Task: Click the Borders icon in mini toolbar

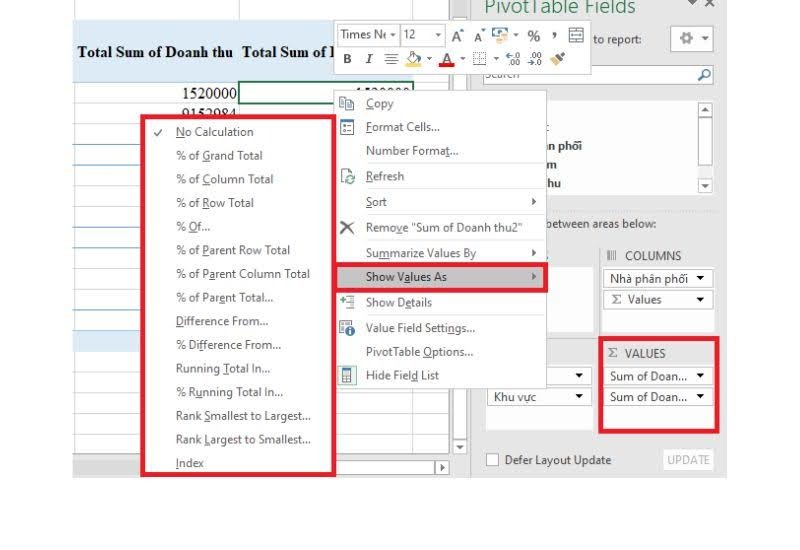Action: coord(479,59)
